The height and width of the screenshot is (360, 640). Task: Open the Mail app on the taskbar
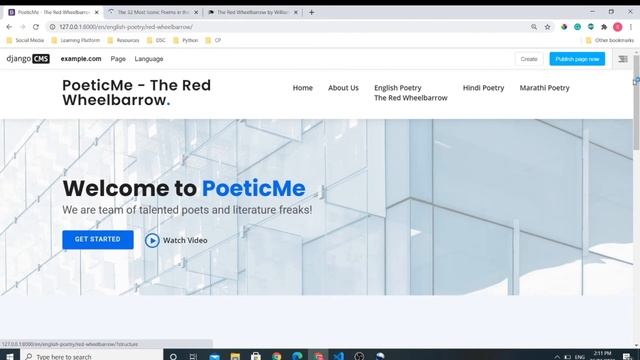[214, 356]
